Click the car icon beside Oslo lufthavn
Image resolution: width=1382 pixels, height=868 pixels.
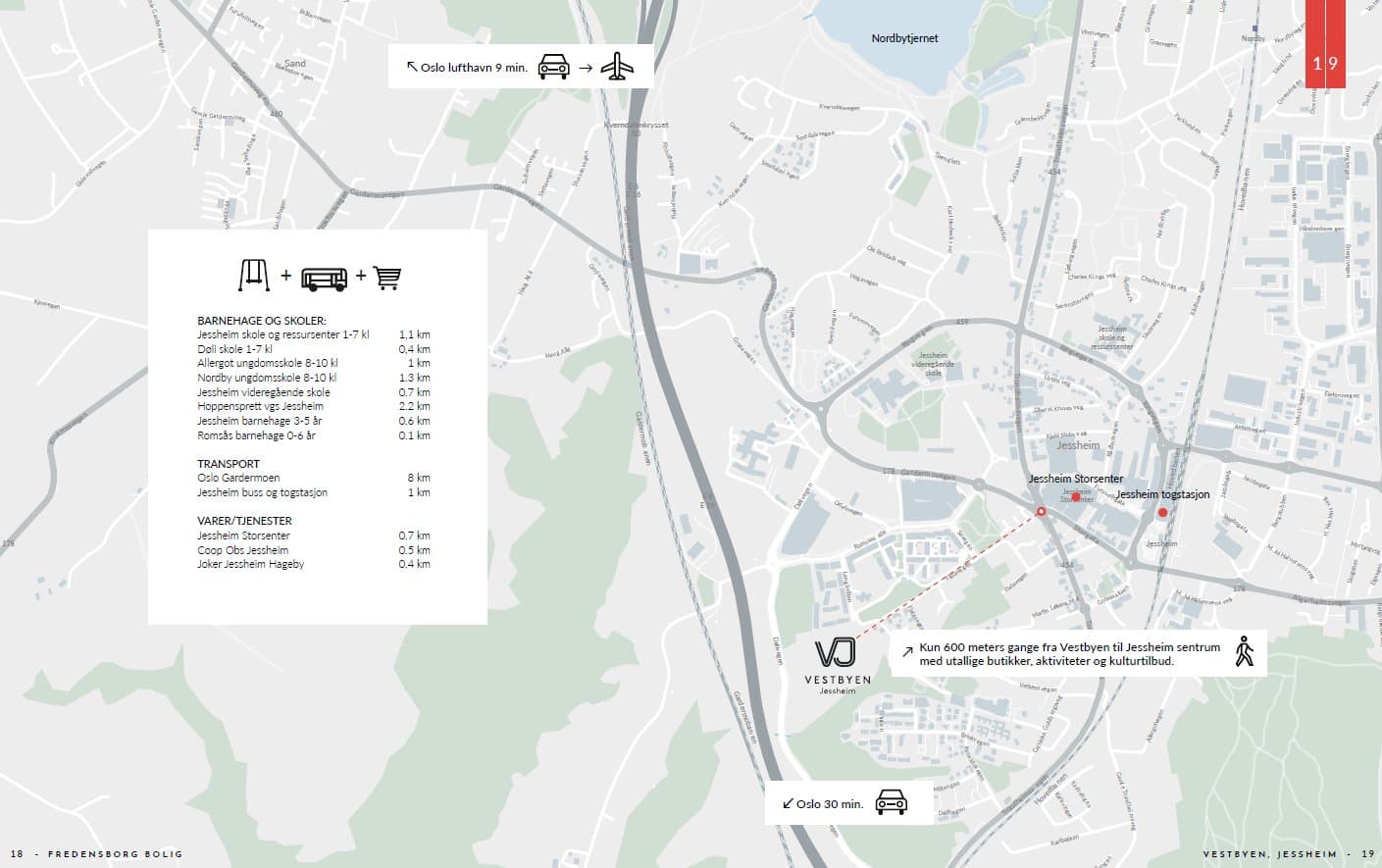[554, 67]
